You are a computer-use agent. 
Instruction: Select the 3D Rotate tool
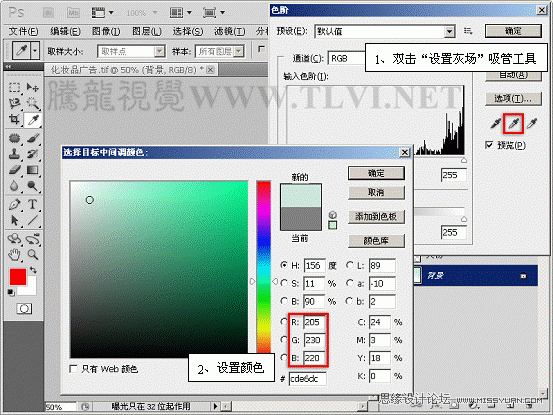click(15, 239)
